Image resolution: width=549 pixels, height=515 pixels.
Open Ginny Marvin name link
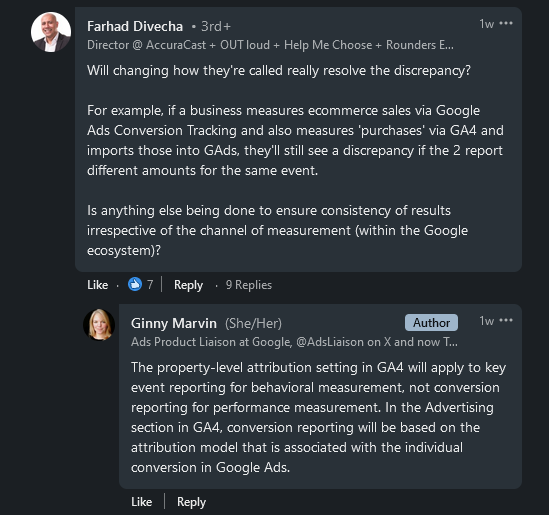coord(174,323)
